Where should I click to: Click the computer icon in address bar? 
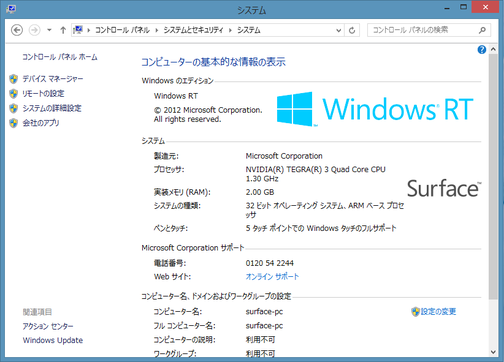coord(78,30)
